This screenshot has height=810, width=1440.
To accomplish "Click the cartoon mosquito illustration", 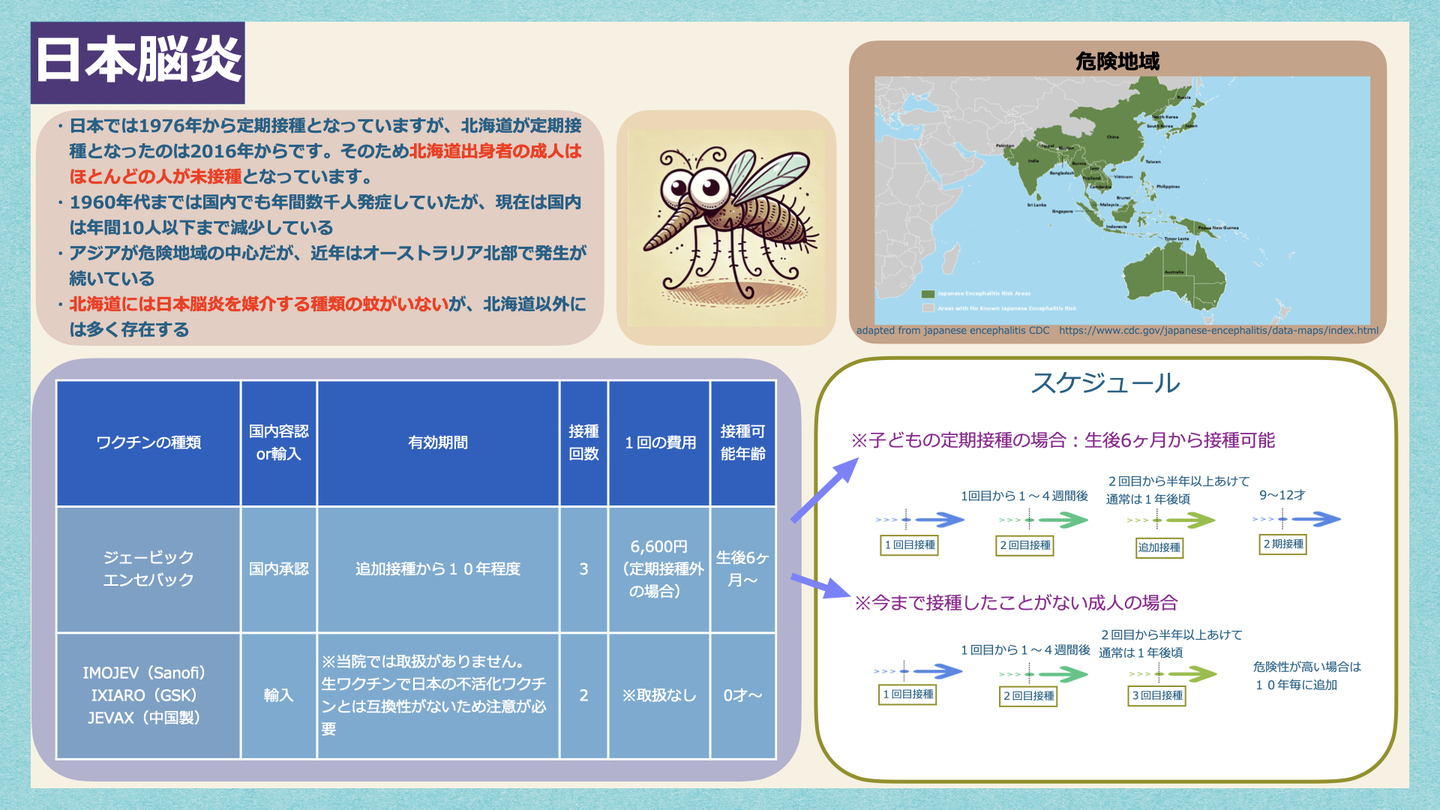I will coord(726,228).
